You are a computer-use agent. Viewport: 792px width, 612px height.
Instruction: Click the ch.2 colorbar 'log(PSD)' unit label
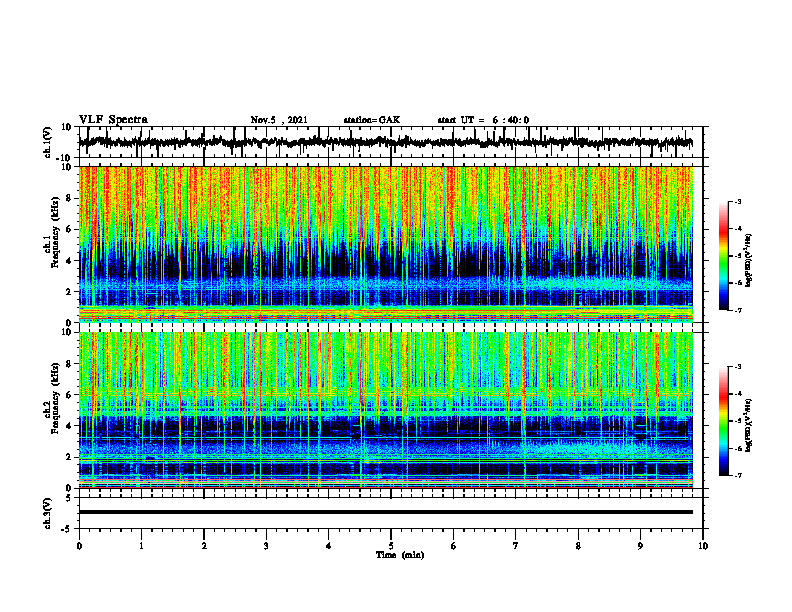pos(748,425)
